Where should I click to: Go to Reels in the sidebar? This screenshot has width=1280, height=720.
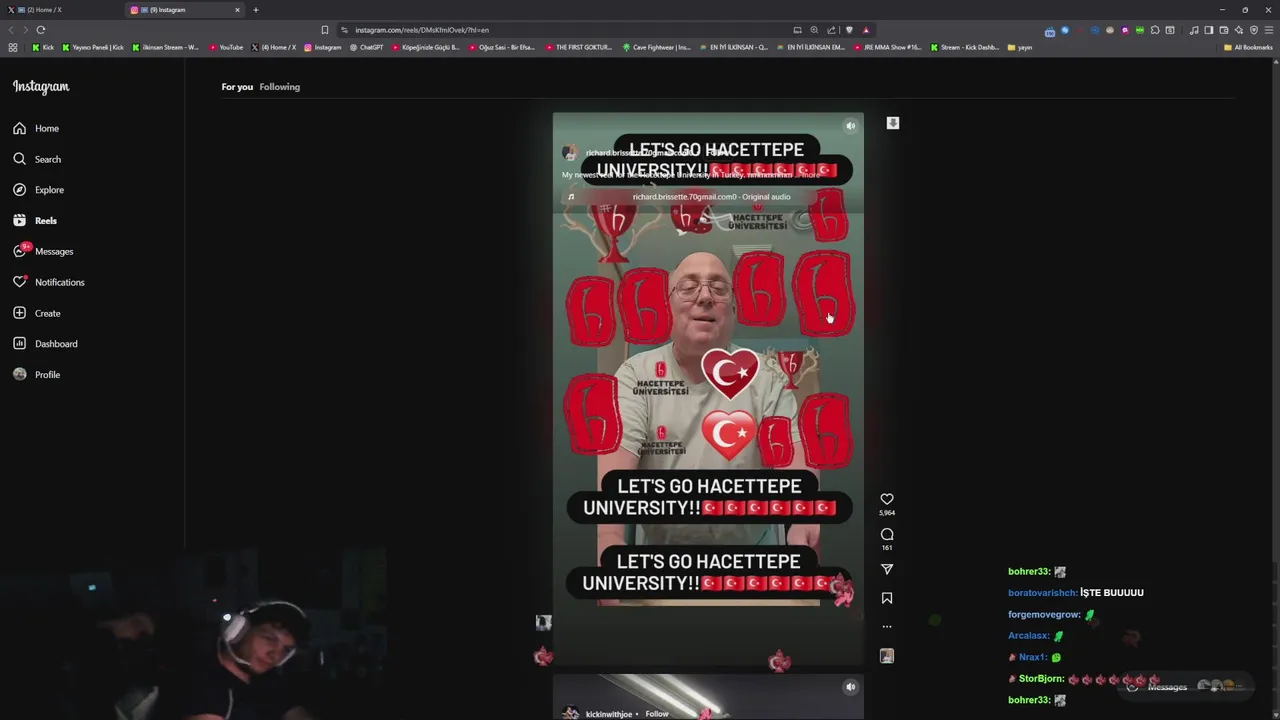point(35,220)
